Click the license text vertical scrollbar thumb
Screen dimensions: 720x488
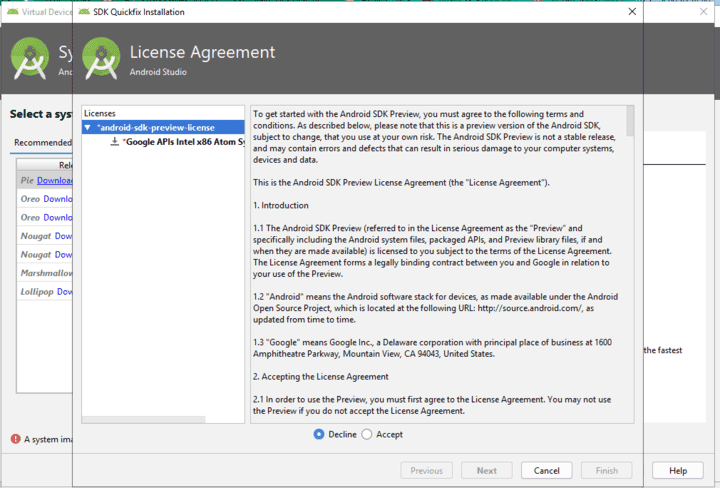point(630,121)
